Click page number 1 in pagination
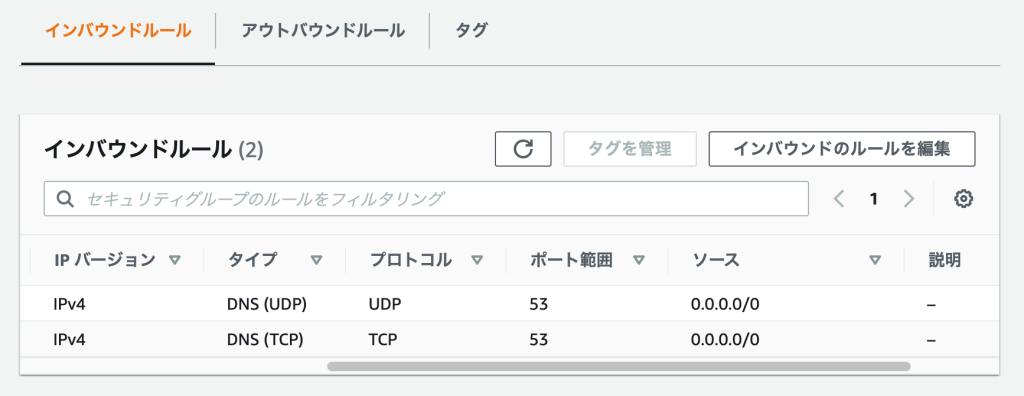The width and height of the screenshot is (1024, 396). pyautogui.click(x=874, y=199)
